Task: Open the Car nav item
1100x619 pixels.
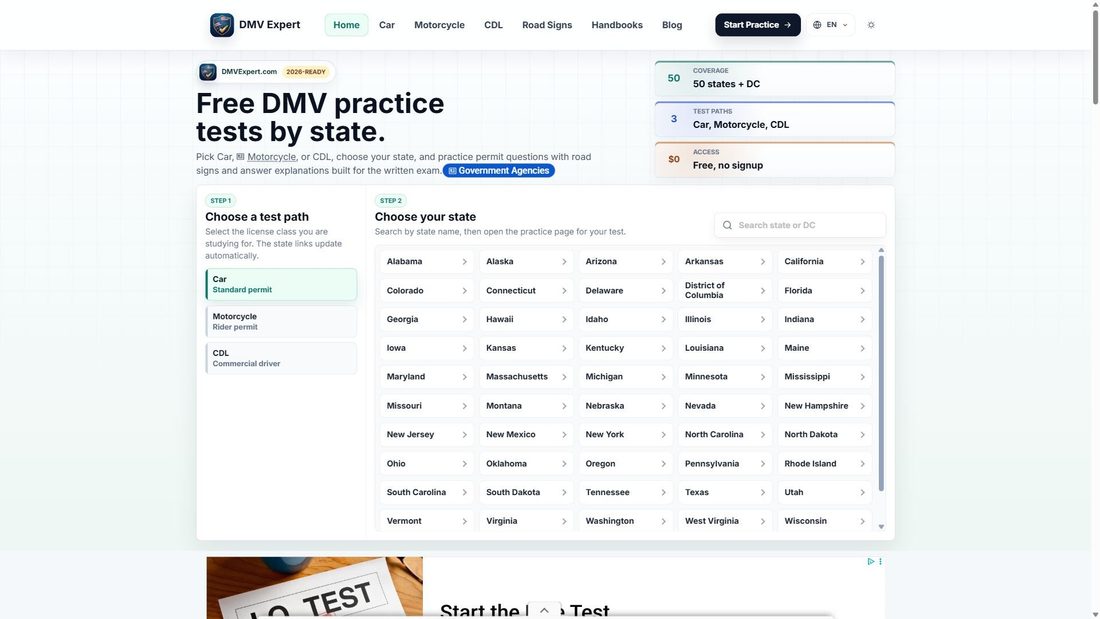Action: (387, 25)
